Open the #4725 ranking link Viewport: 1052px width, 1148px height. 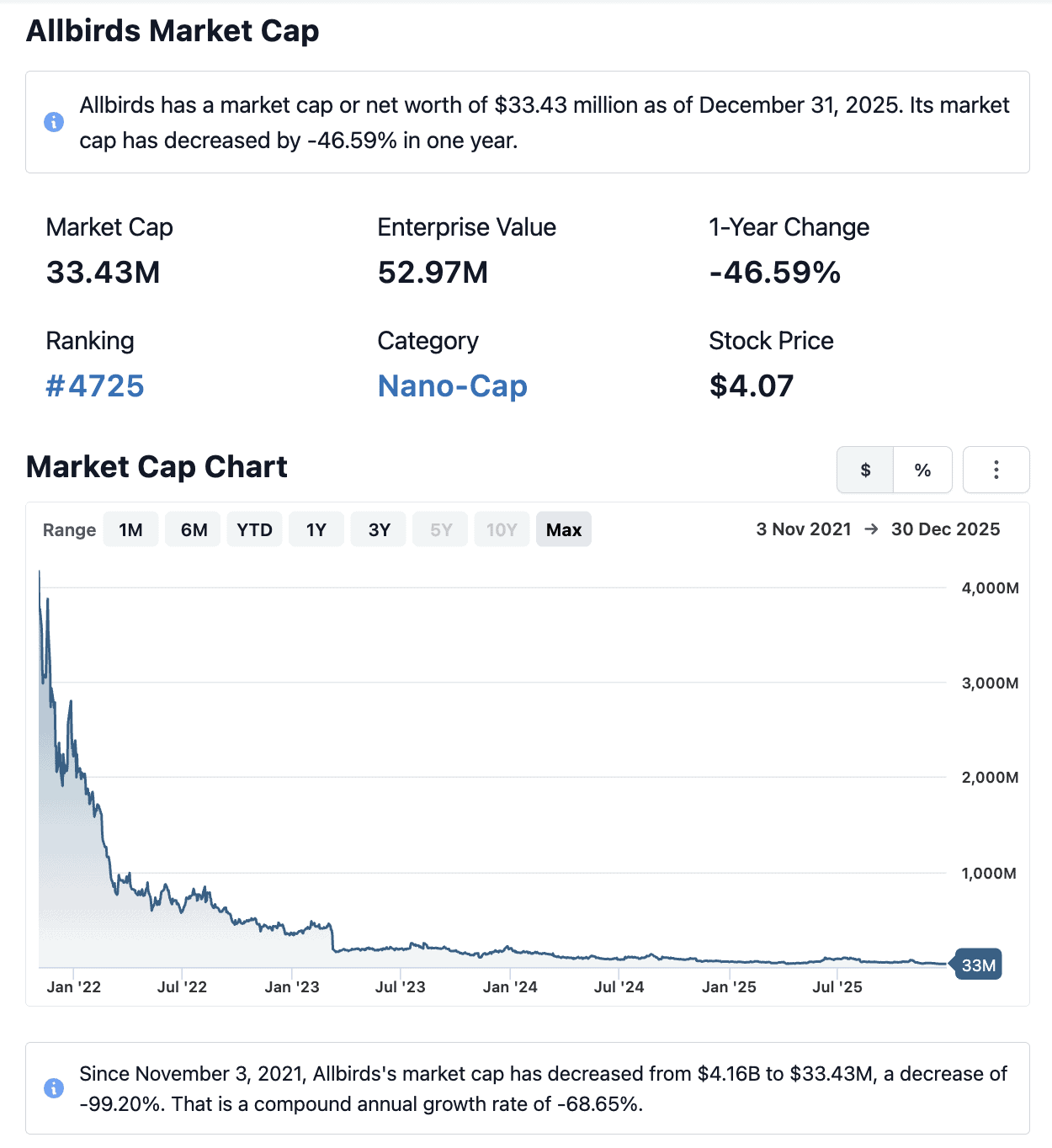point(95,385)
